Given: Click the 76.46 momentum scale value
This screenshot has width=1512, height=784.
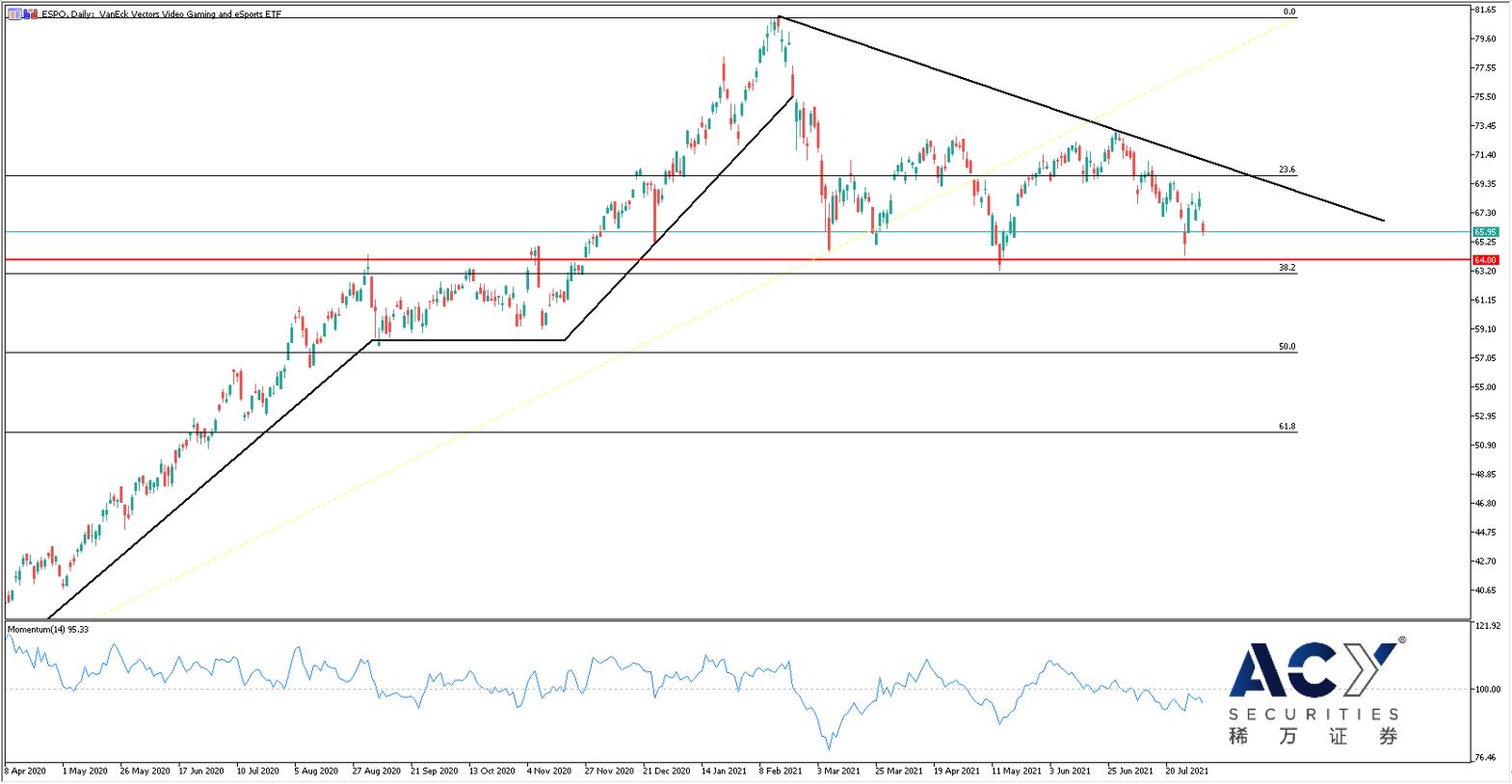Looking at the screenshot, I should pos(1485,758).
